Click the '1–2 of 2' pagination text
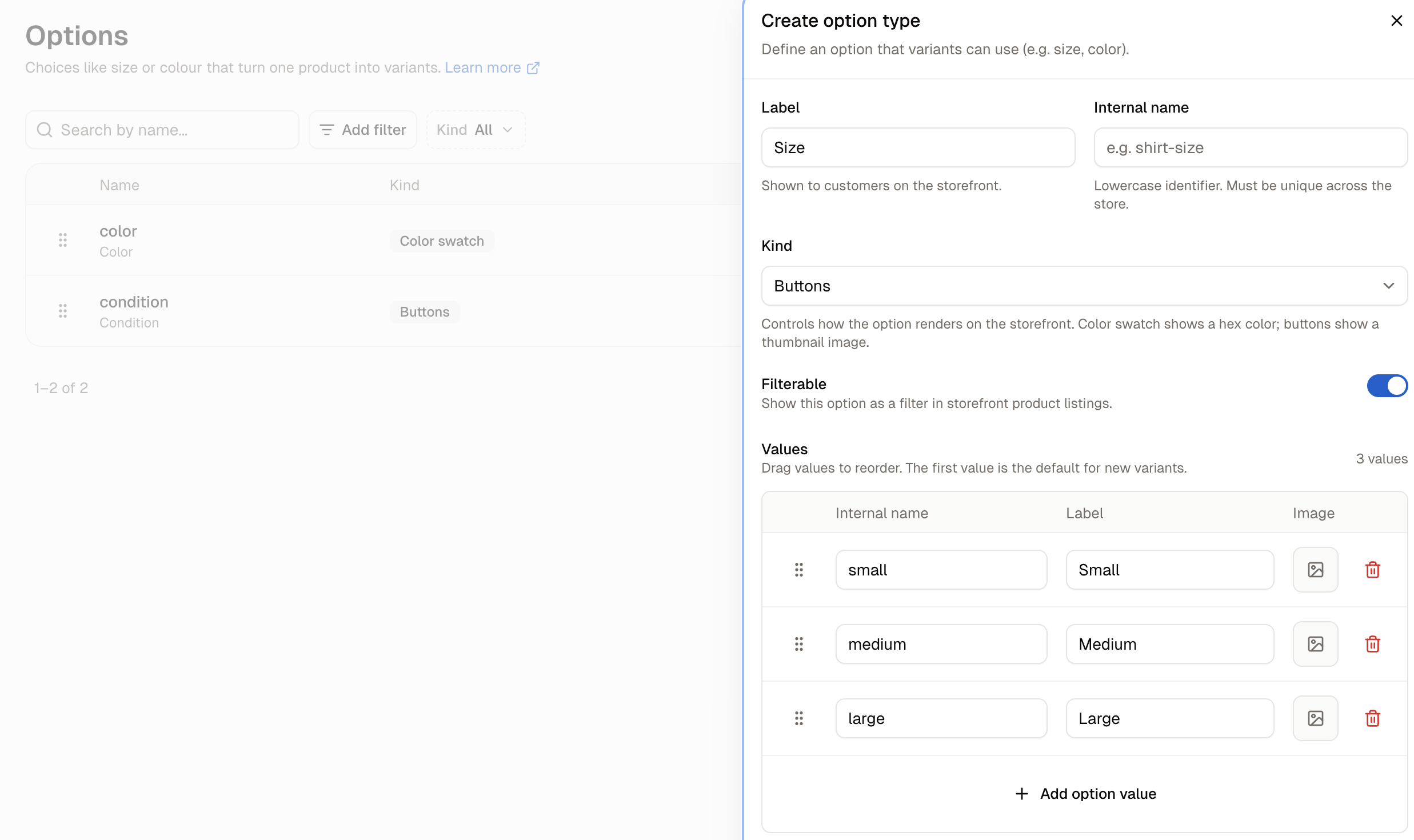This screenshot has width=1414, height=840. [61, 388]
